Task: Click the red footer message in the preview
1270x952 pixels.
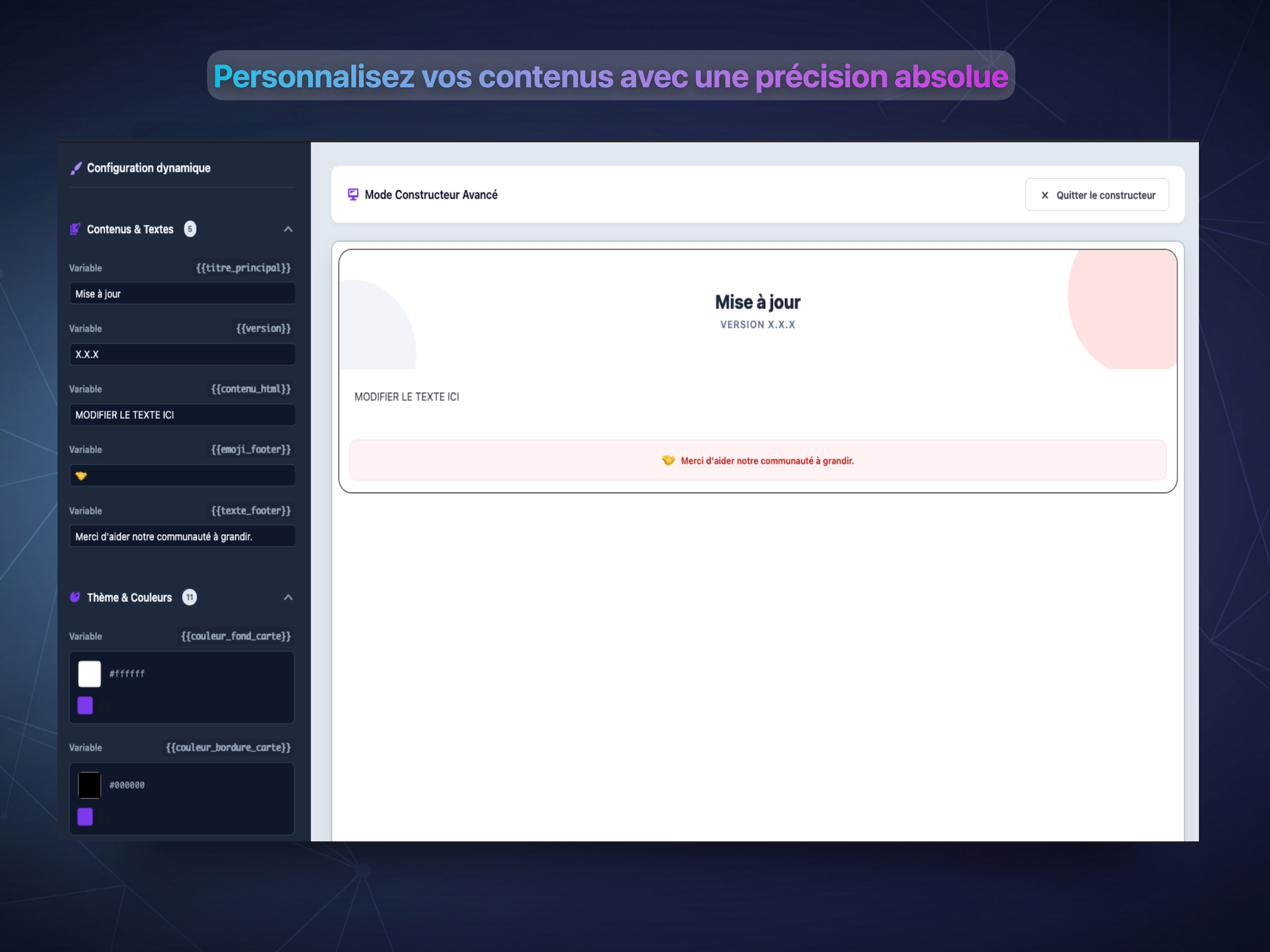Action: pos(767,461)
